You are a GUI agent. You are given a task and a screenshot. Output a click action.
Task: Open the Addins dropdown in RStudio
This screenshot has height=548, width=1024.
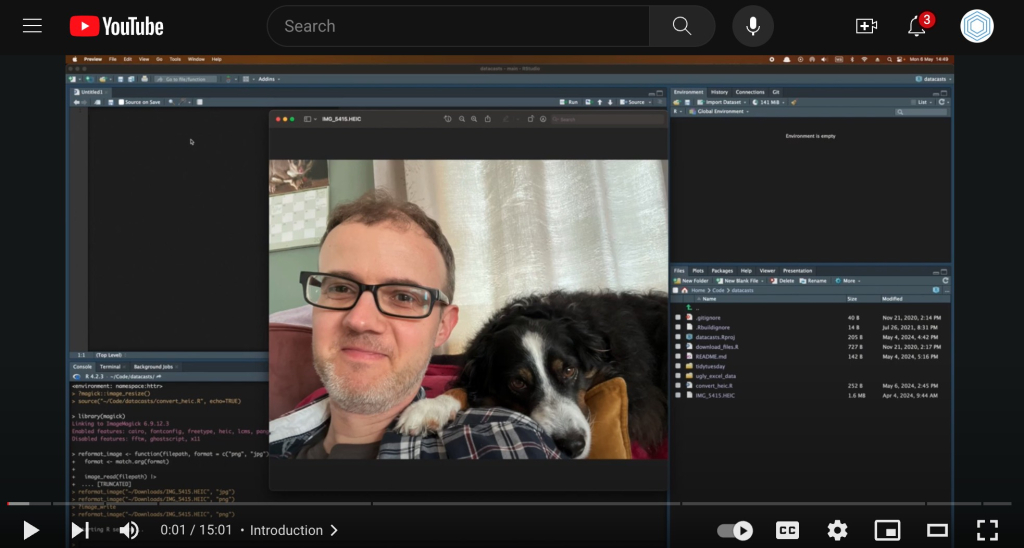pyautogui.click(x=269, y=79)
